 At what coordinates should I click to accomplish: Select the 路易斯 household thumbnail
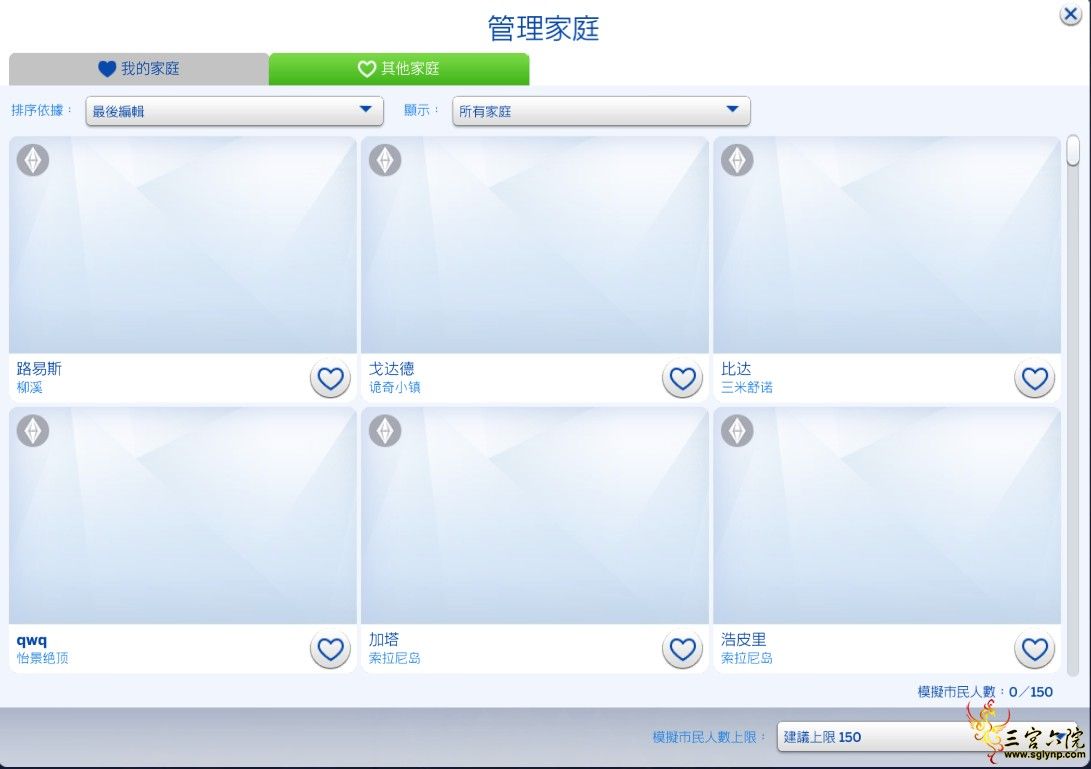pyautogui.click(x=183, y=245)
